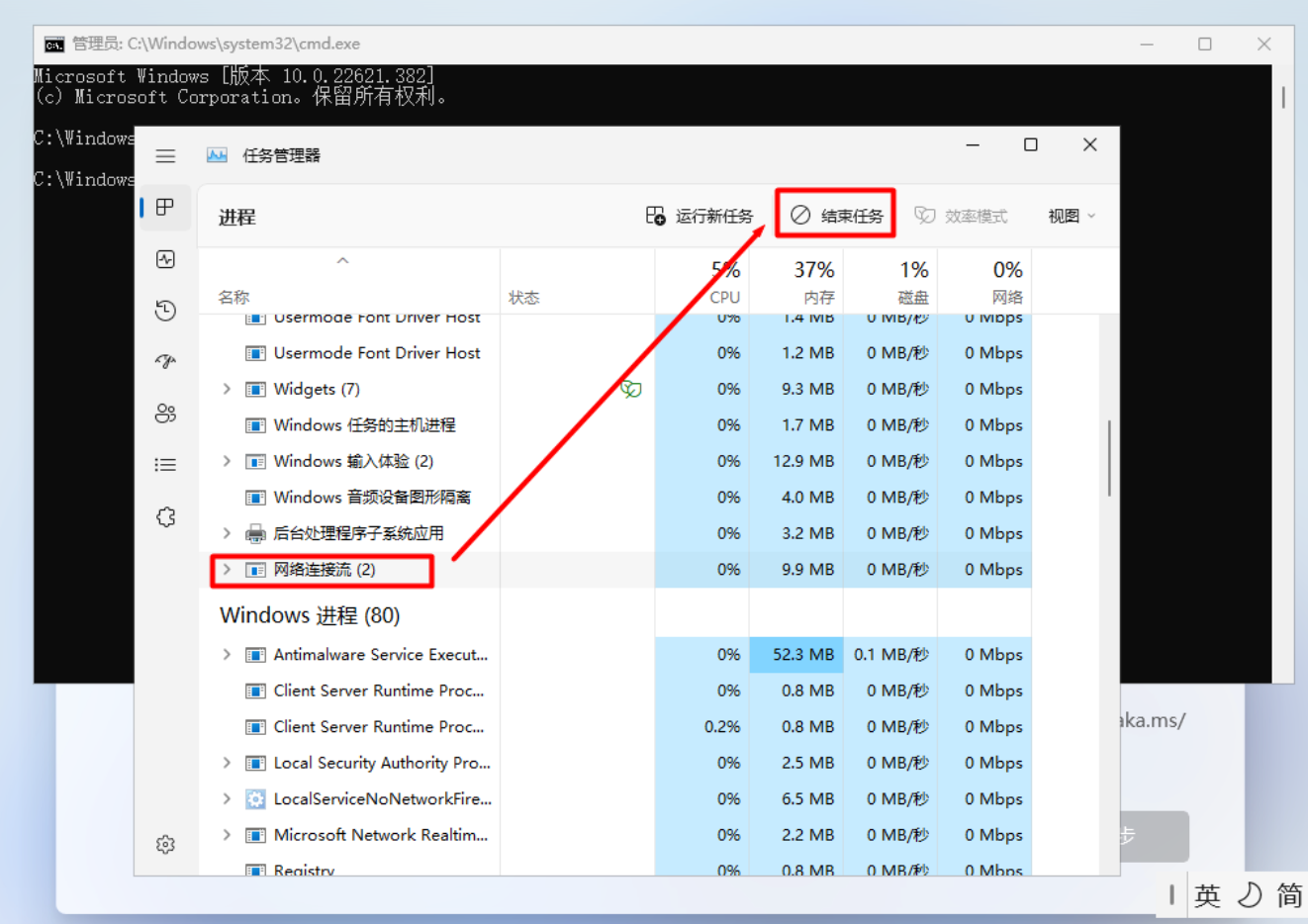Image resolution: width=1308 pixels, height=924 pixels.
Task: Sort by the CPU column header
Action: pyautogui.click(x=701, y=281)
